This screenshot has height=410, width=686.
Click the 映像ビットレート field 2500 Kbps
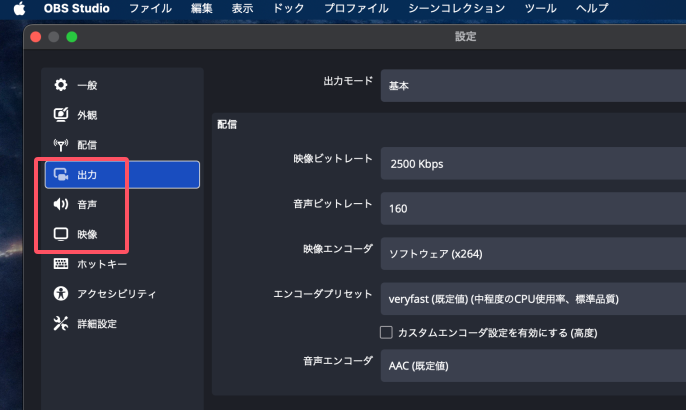coord(533,164)
